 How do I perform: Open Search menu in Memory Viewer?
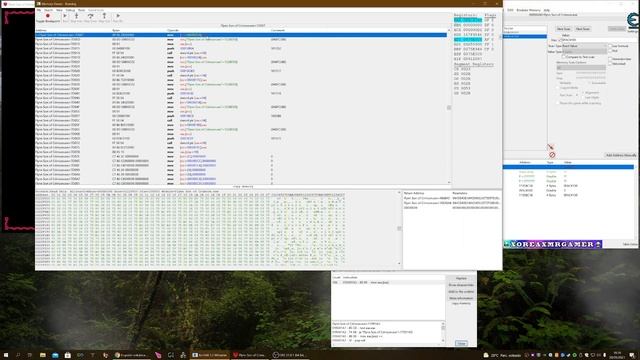coord(48,10)
